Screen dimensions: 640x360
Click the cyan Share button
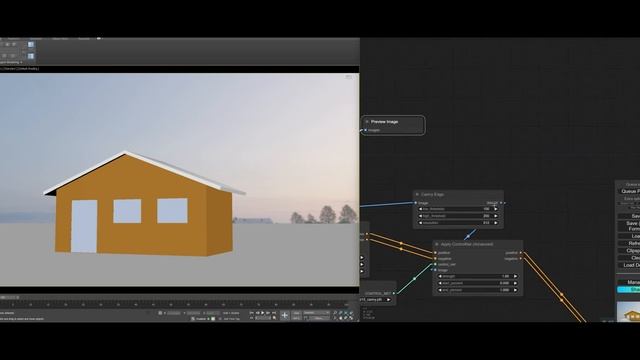[629, 289]
